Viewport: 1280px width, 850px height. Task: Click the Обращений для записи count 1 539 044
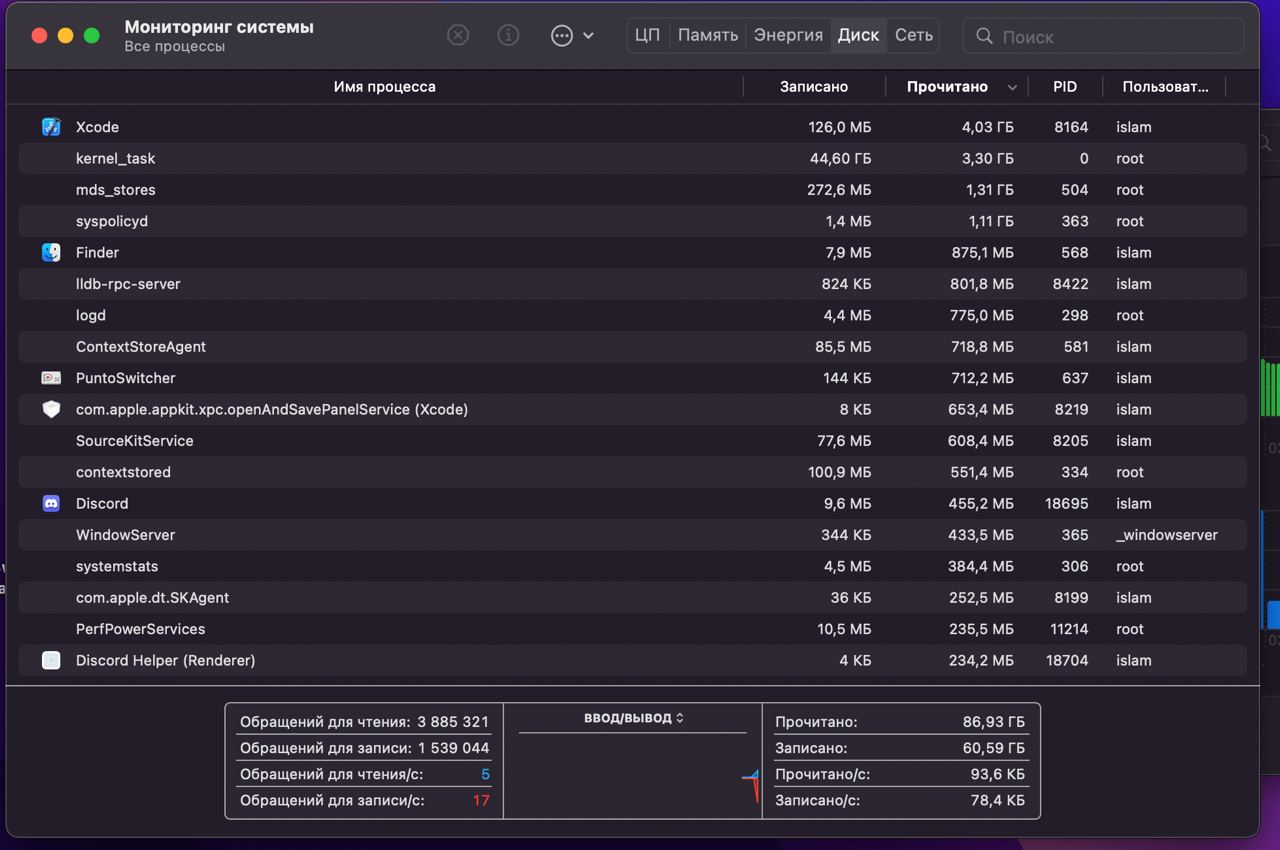pyautogui.click(x=454, y=748)
